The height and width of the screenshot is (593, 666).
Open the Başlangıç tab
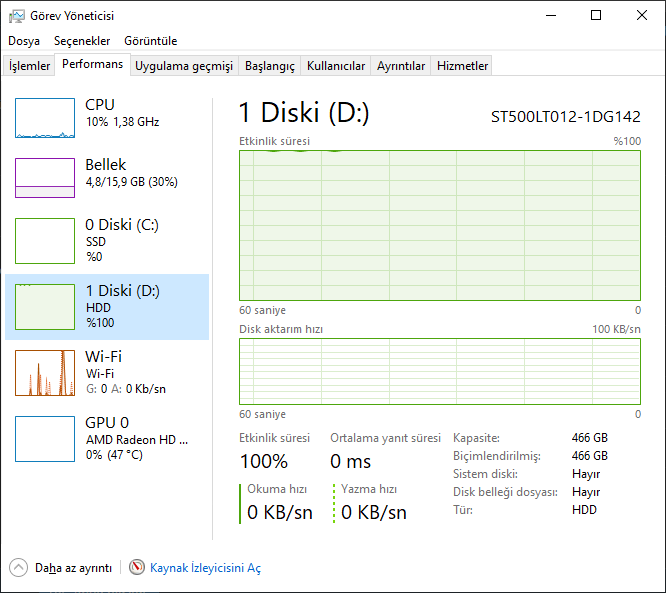pyautogui.click(x=270, y=65)
